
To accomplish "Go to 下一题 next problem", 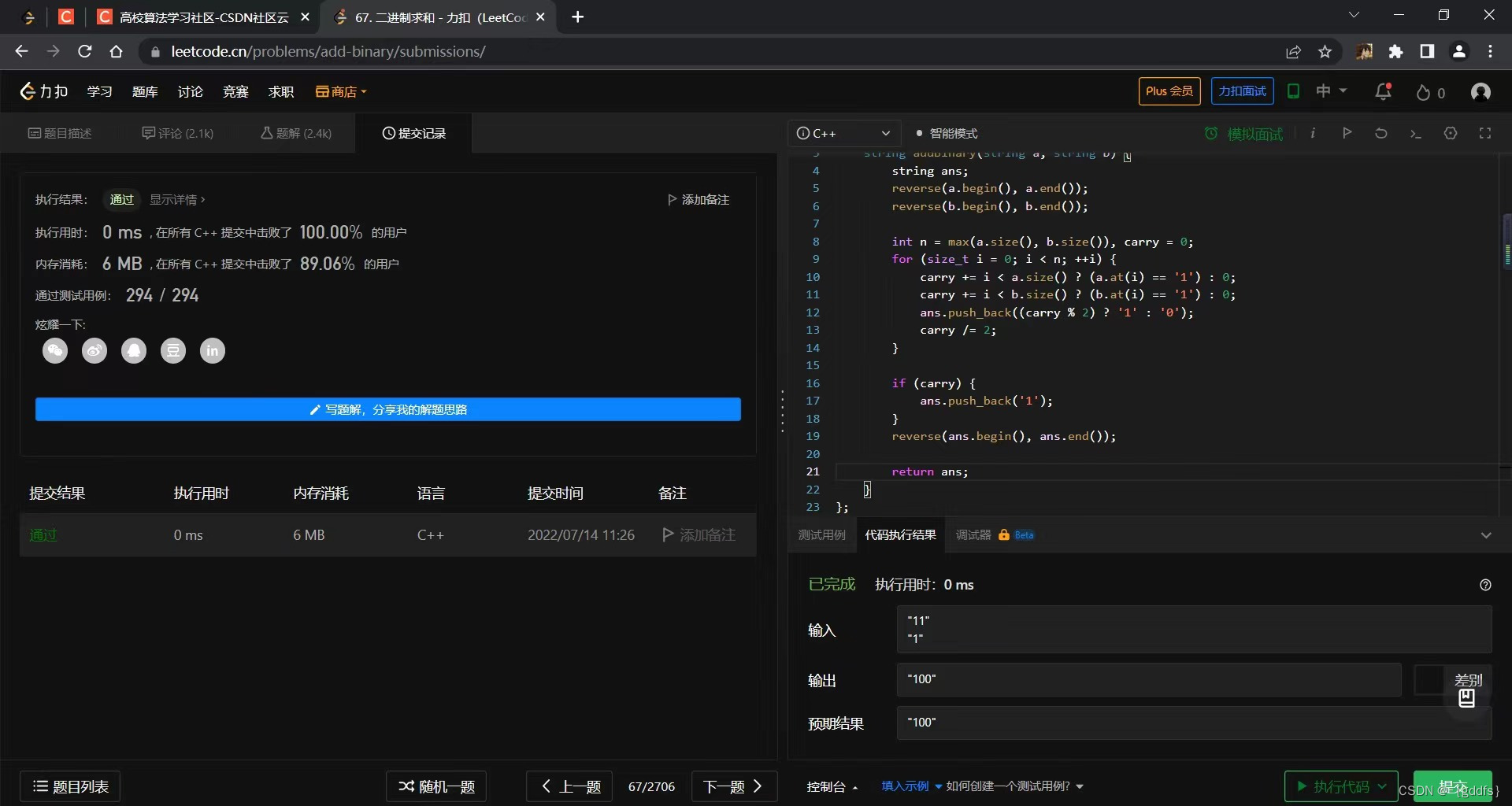I will [x=734, y=786].
